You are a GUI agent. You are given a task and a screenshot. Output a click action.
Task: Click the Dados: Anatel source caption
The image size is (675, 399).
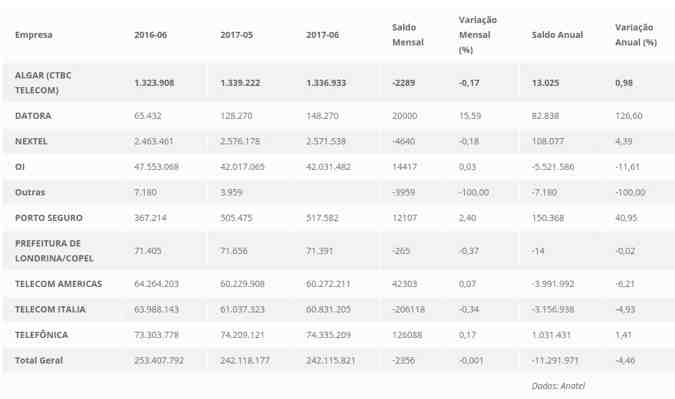[x=558, y=386]
